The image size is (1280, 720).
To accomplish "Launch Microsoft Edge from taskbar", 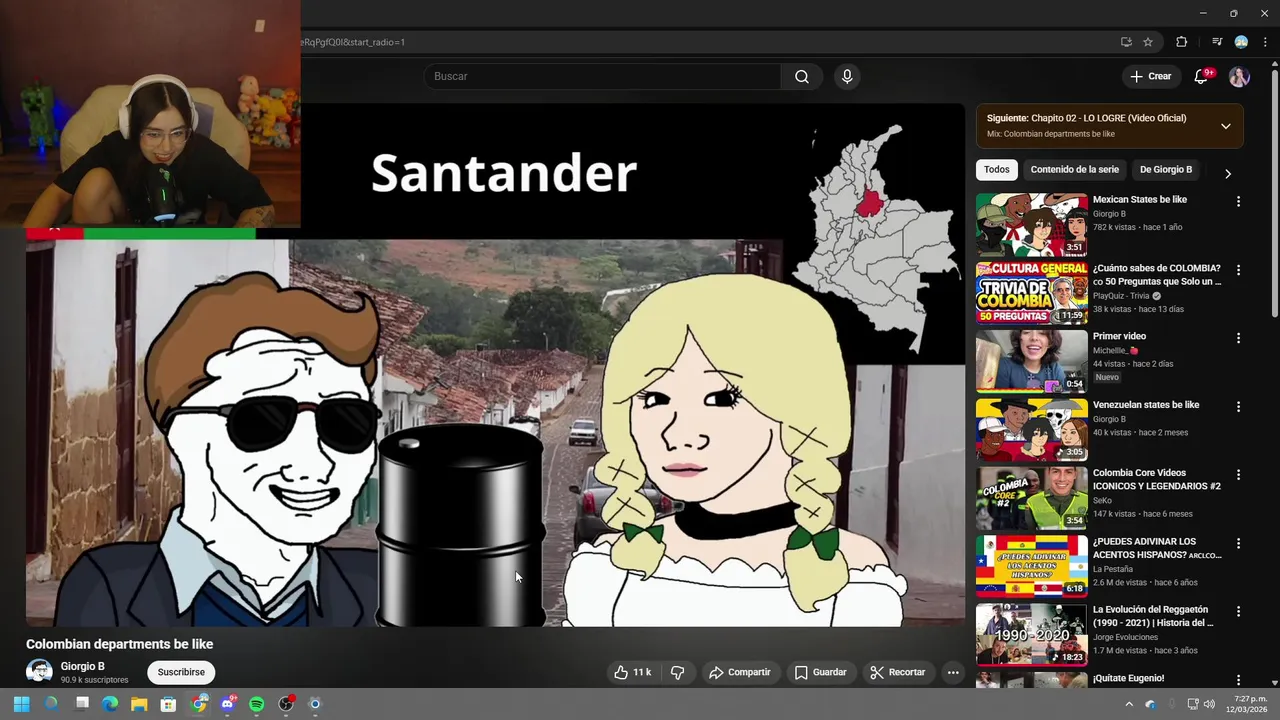I will click(111, 704).
